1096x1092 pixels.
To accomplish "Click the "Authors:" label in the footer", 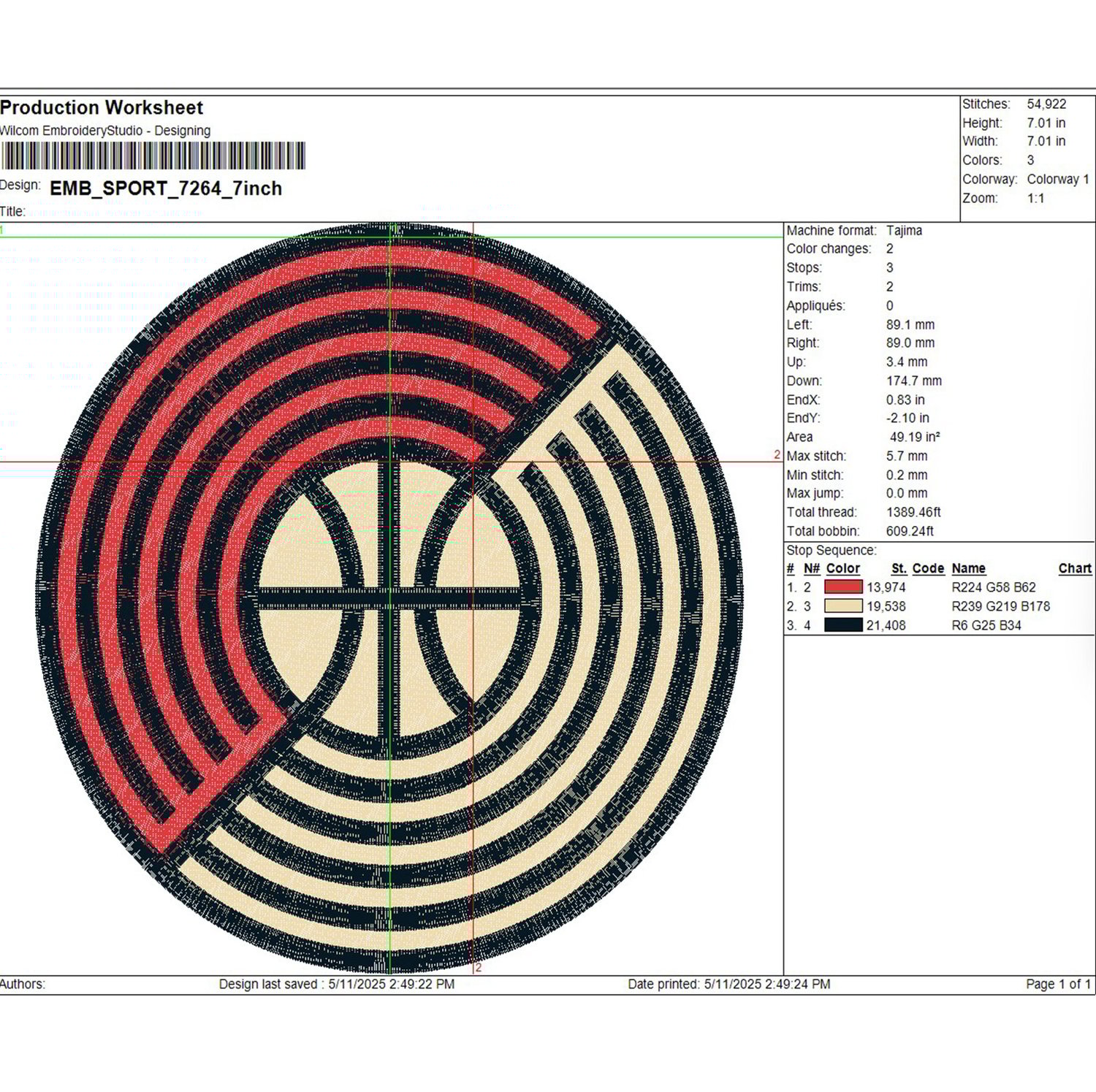I will [x=23, y=984].
